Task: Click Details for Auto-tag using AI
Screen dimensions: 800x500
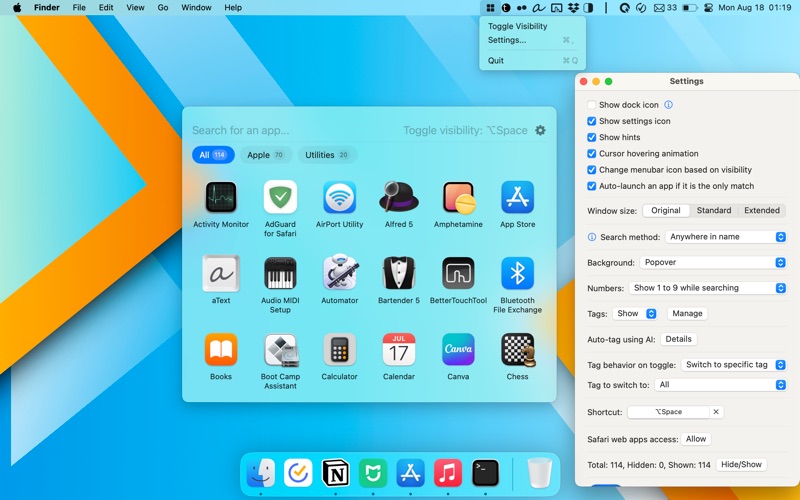Action: pos(679,339)
